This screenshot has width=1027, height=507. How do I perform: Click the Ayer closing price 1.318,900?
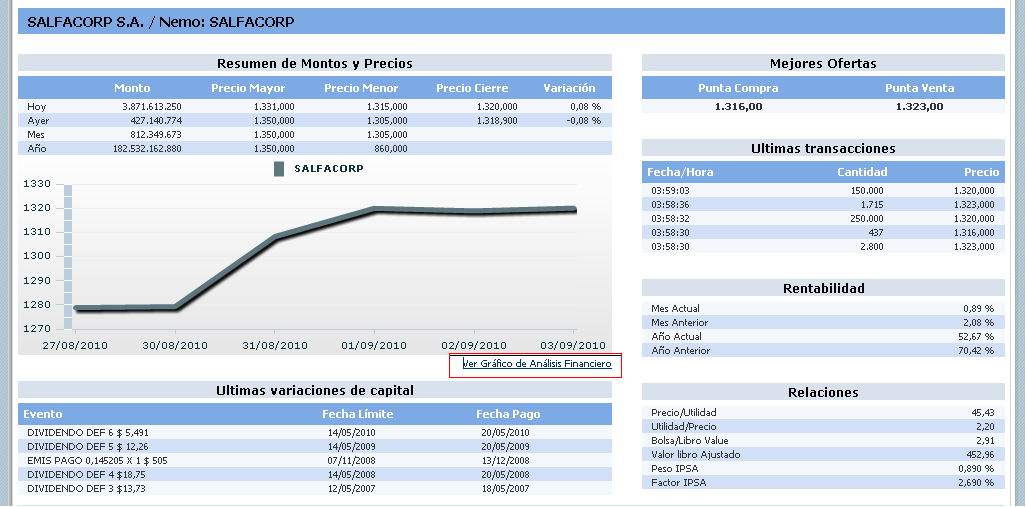tap(496, 121)
